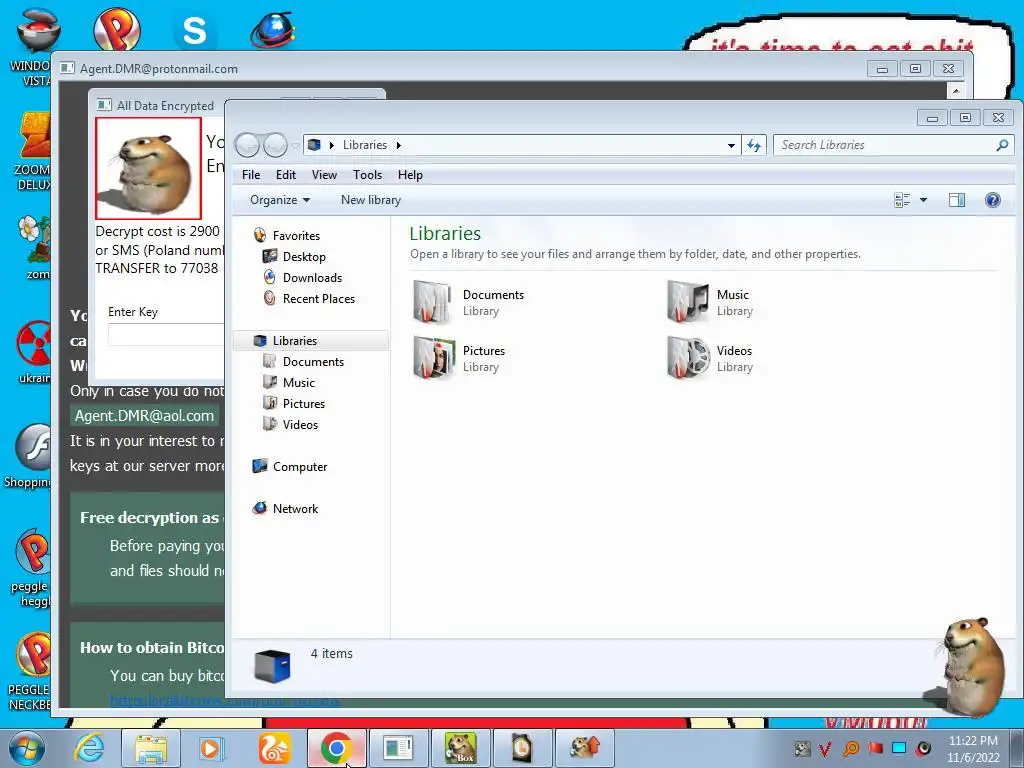Screen dimensions: 1024x768
Task: Click the Enter Key input field
Action: click(x=166, y=334)
